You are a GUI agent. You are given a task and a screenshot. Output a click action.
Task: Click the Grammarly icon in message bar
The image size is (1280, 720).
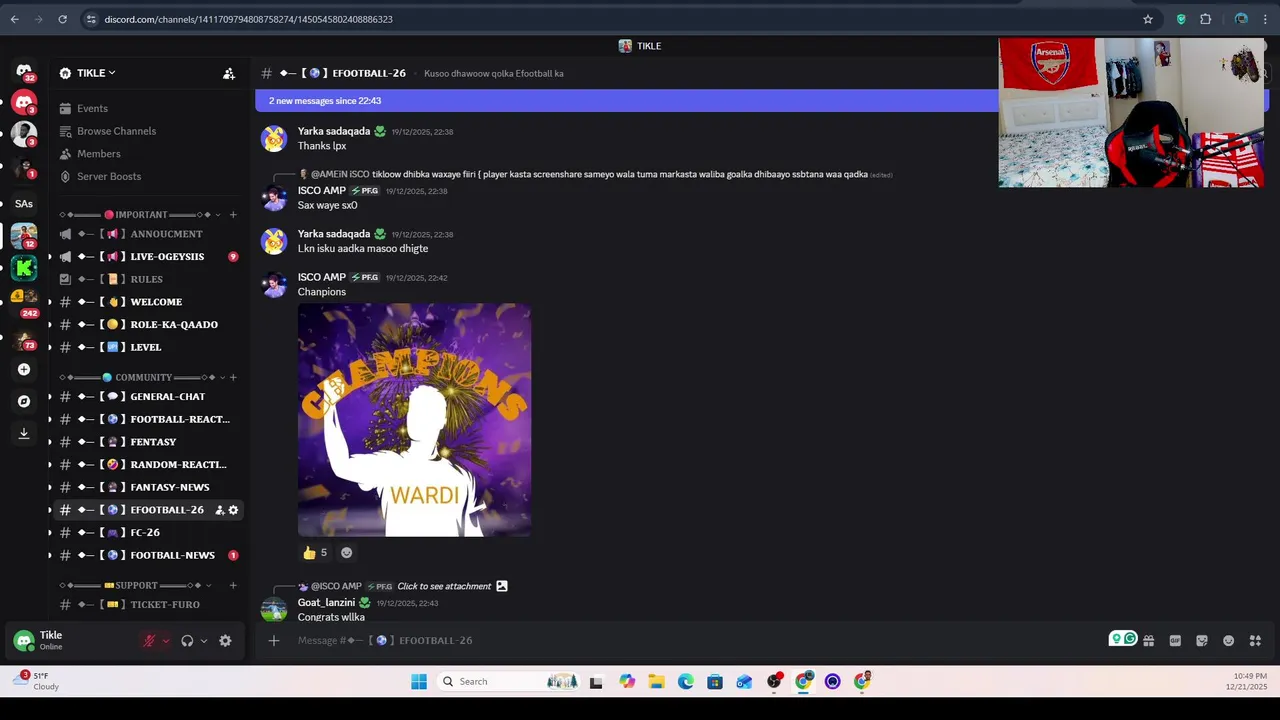1130,639
